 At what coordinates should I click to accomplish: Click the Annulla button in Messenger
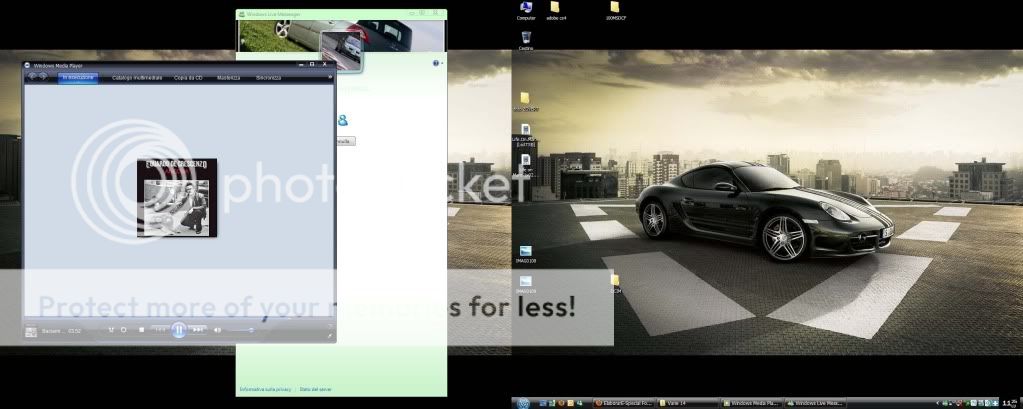(x=344, y=141)
